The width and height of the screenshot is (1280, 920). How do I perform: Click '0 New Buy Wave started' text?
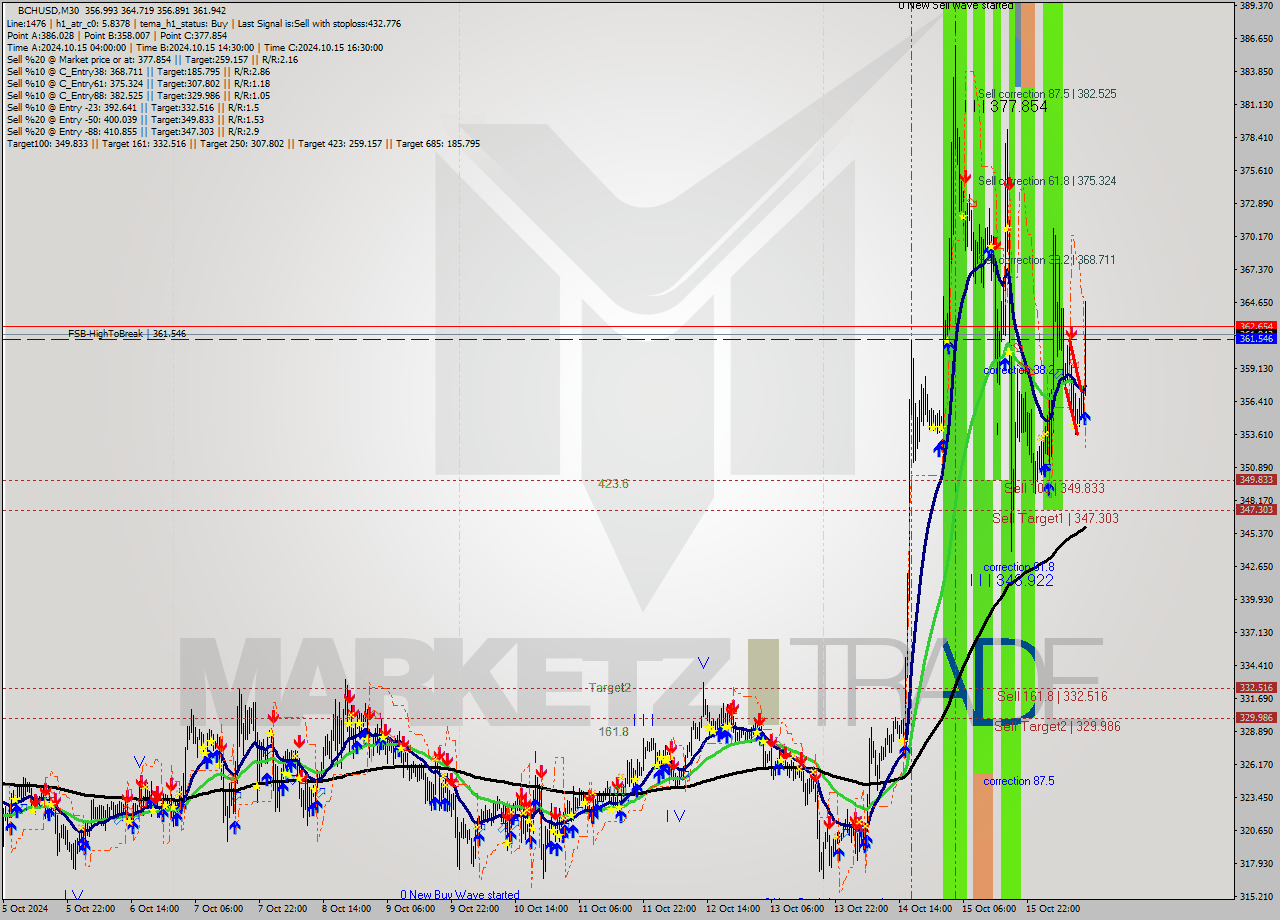coord(460,894)
